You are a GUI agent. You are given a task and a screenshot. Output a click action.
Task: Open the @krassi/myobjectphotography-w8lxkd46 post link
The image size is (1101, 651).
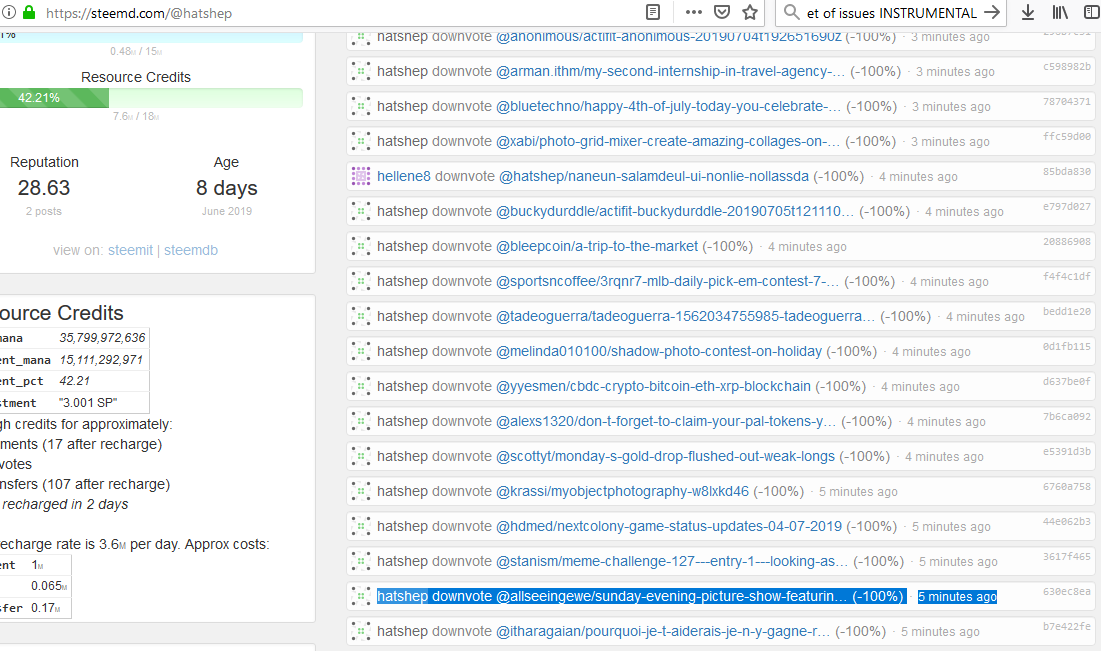click(x=622, y=491)
